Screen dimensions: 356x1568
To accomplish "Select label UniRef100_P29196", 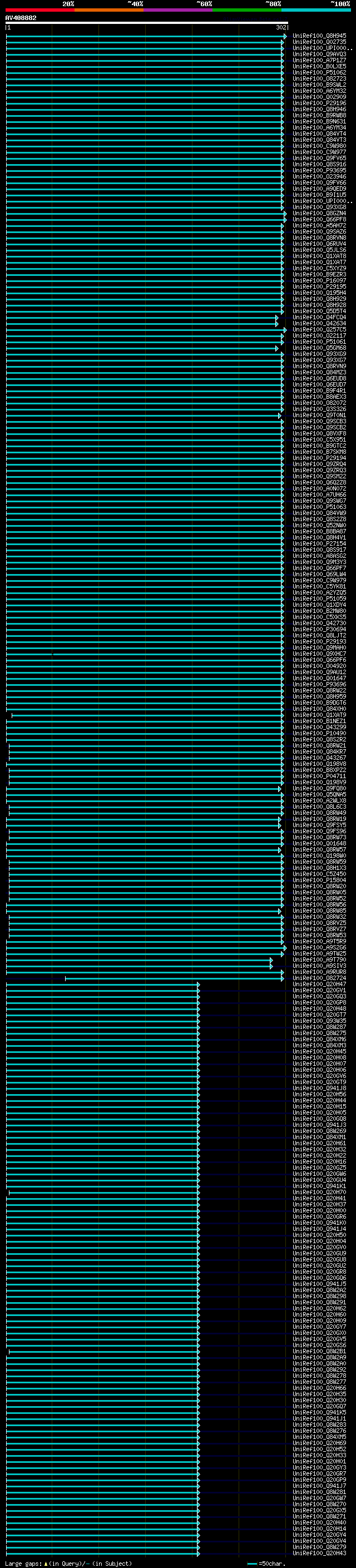I will click(x=319, y=103).
